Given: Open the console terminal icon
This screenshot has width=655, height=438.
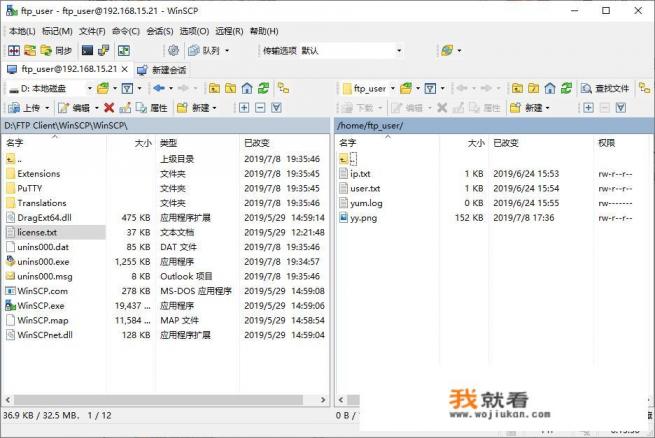Looking at the screenshot, I should pyautogui.click(x=87, y=51).
